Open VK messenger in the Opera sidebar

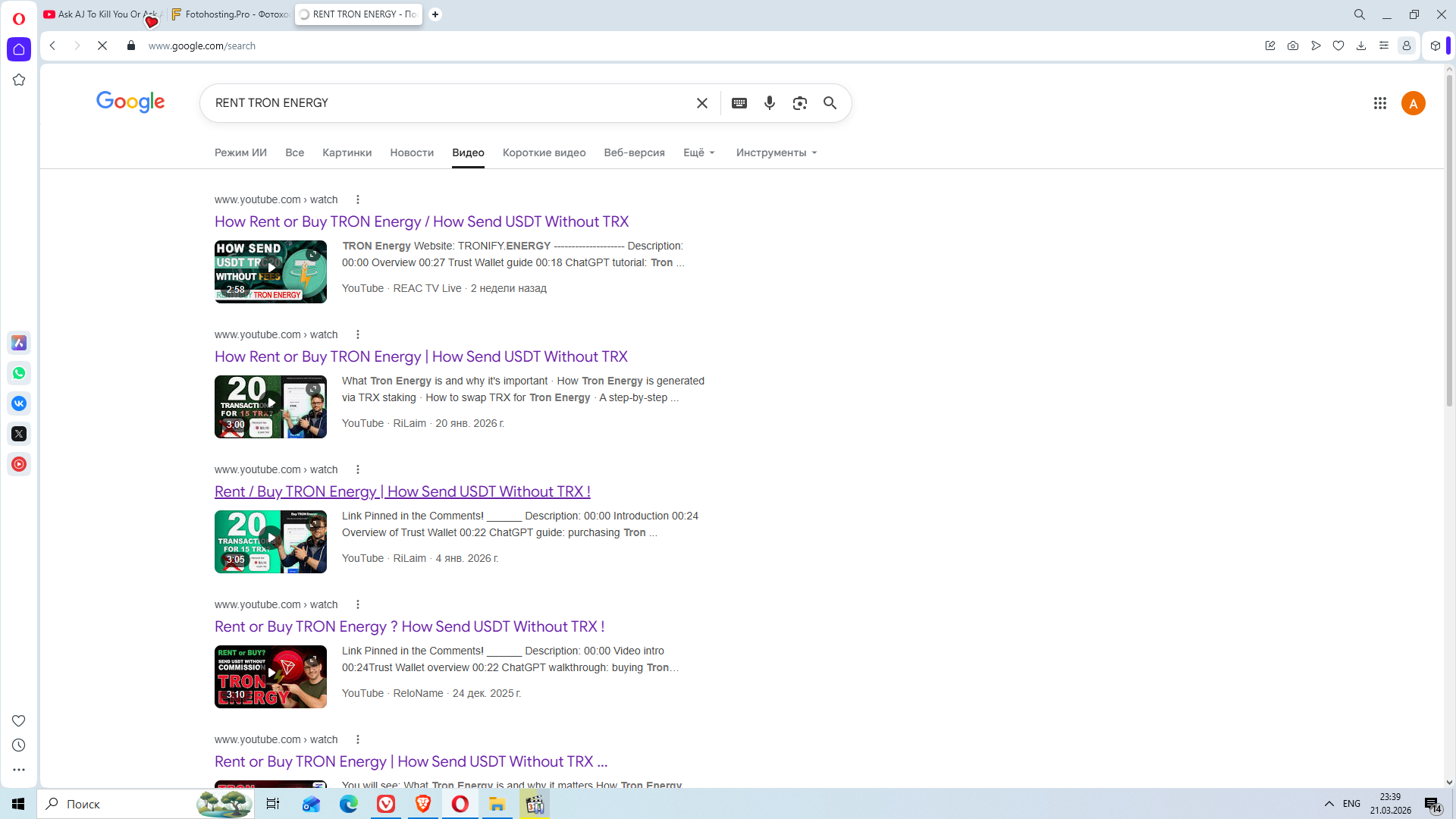click(x=19, y=403)
